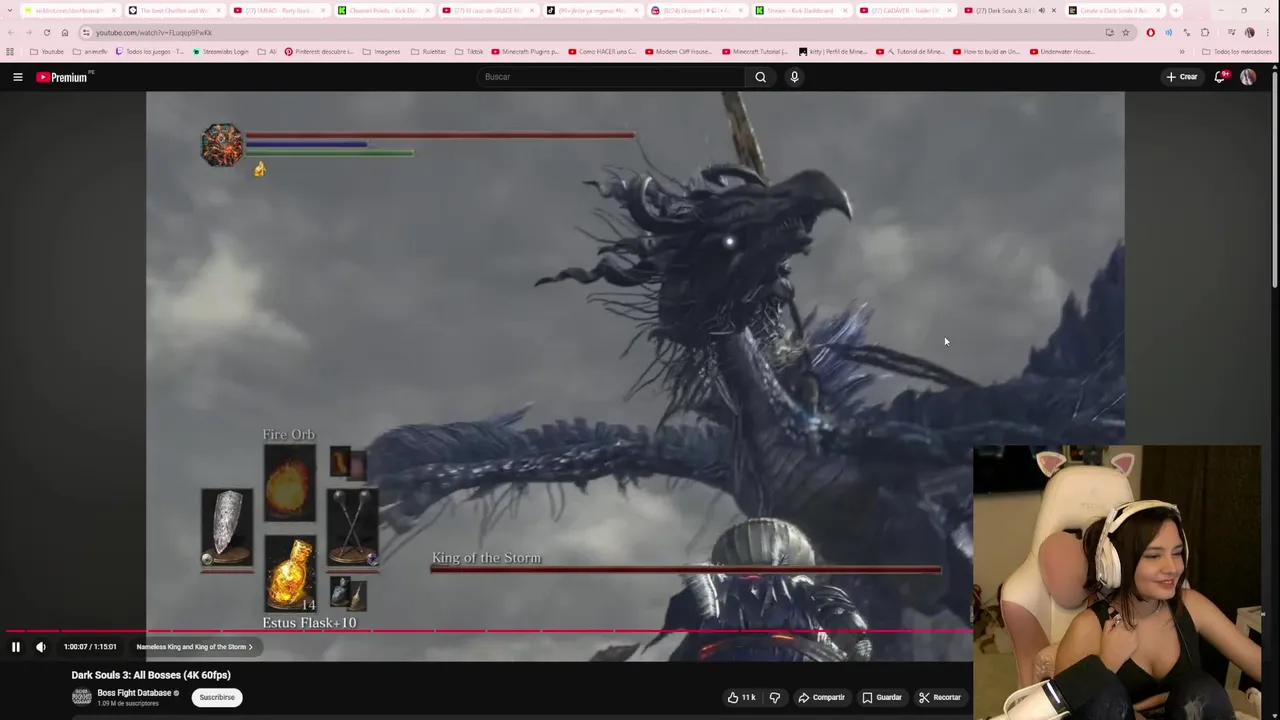Pause the YouTube video
Screen dimensions: 1280x720
click(x=15, y=647)
